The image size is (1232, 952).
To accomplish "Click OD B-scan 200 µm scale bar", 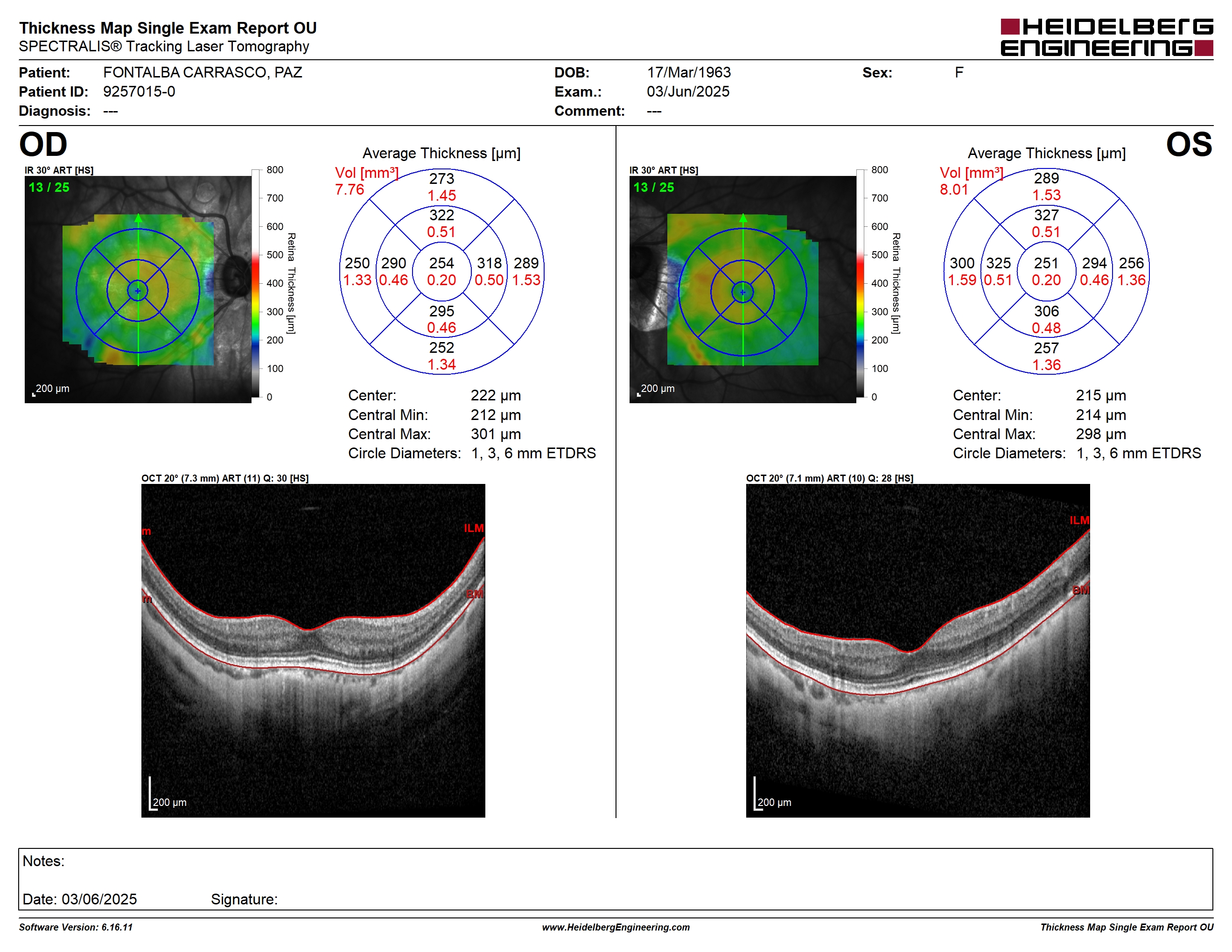I will 168,795.
